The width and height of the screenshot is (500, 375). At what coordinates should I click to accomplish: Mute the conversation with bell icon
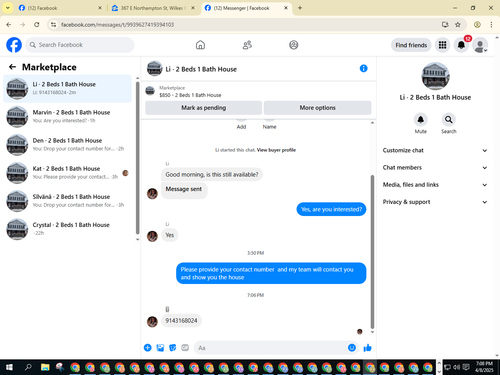421,119
